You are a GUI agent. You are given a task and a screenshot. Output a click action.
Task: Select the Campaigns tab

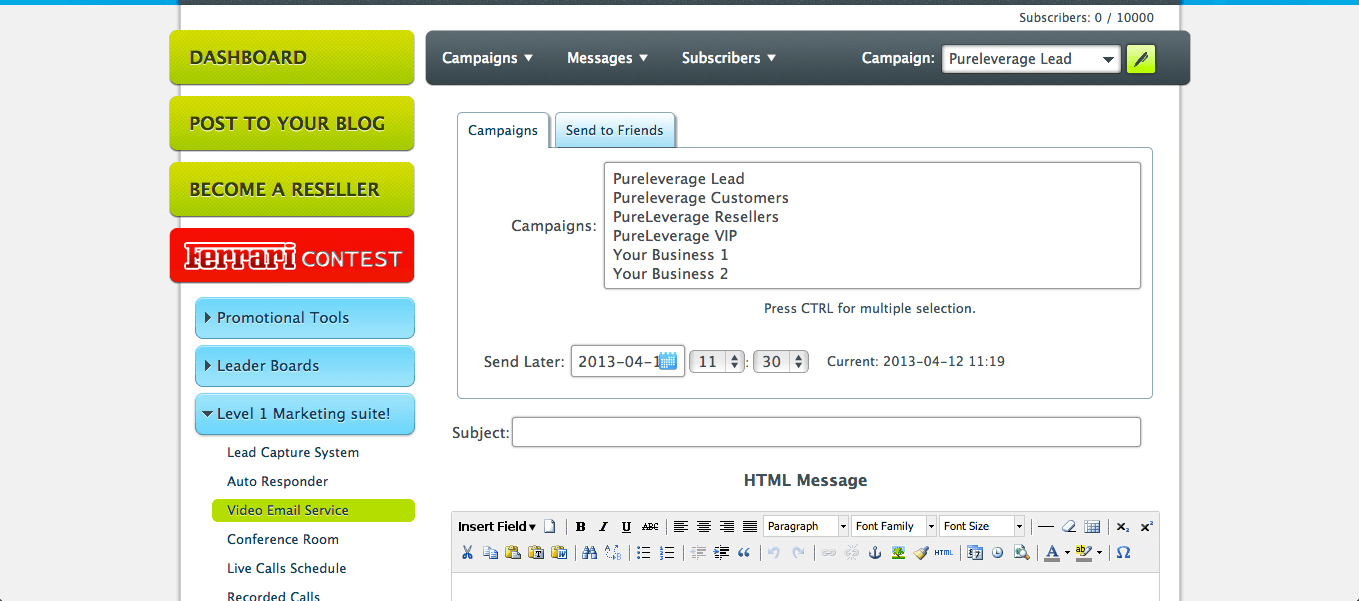tap(503, 130)
